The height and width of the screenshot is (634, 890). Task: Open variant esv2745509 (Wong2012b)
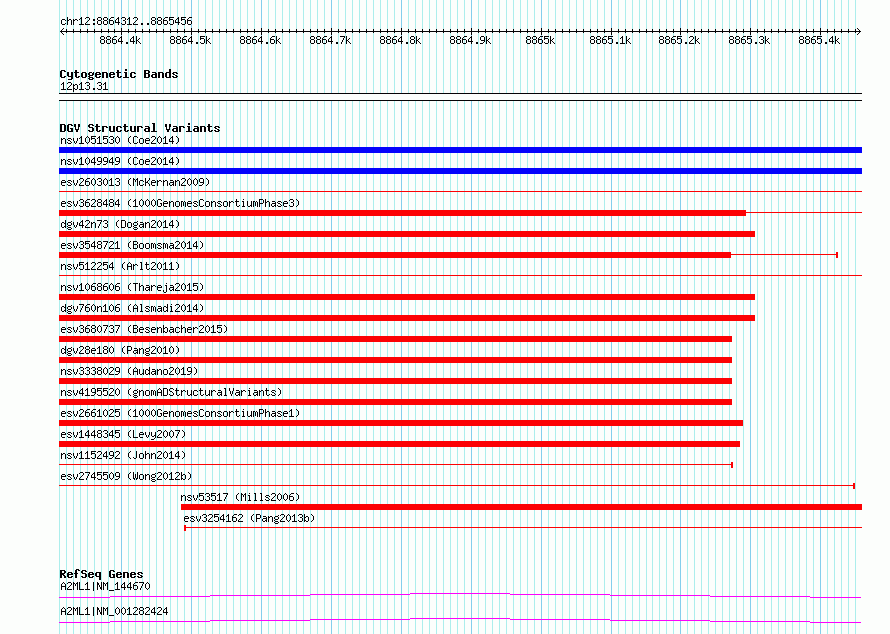click(x=126, y=476)
